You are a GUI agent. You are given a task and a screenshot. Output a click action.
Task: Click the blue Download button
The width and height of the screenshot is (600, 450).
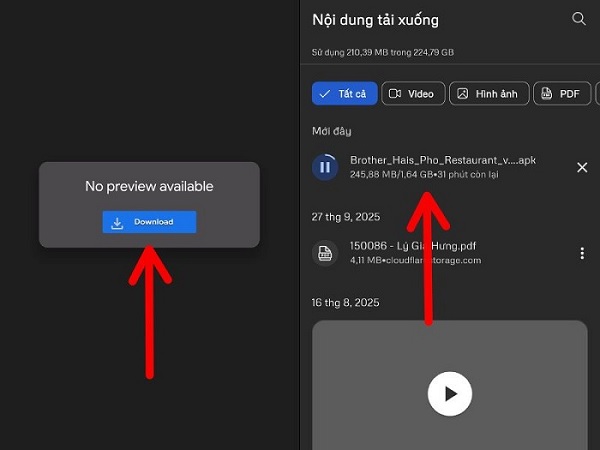point(149,222)
